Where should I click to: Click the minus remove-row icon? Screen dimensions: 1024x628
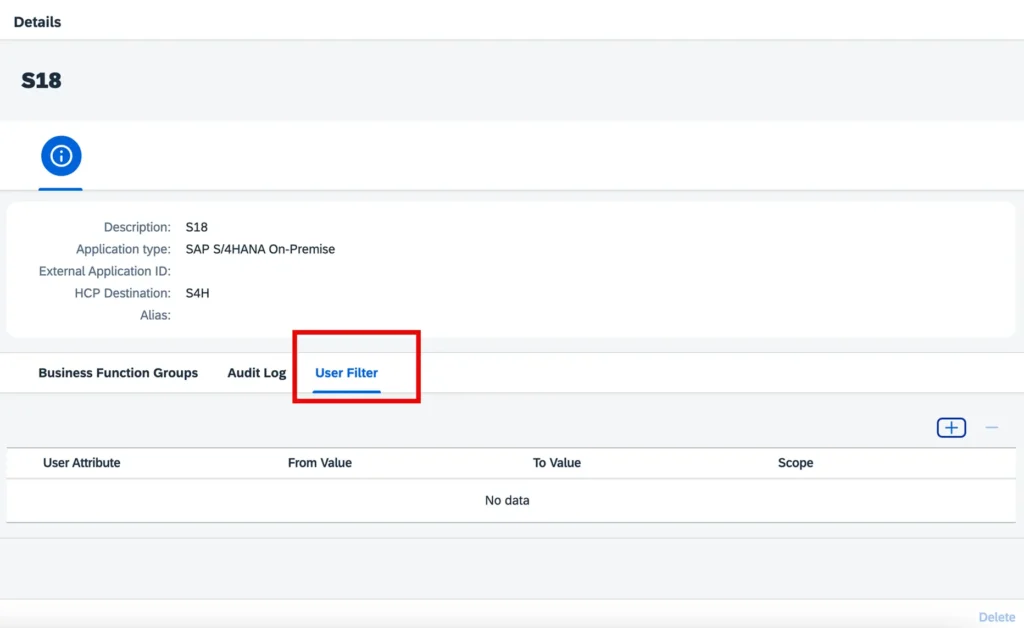click(991, 428)
